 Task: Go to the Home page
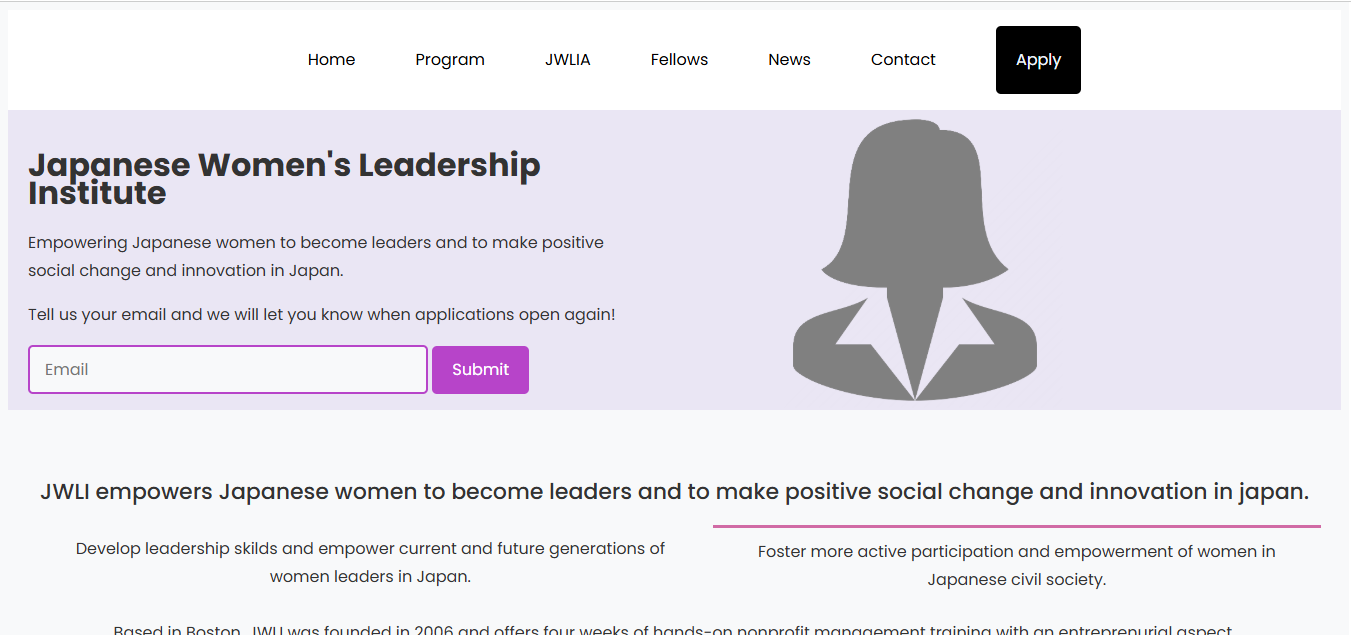pos(331,60)
